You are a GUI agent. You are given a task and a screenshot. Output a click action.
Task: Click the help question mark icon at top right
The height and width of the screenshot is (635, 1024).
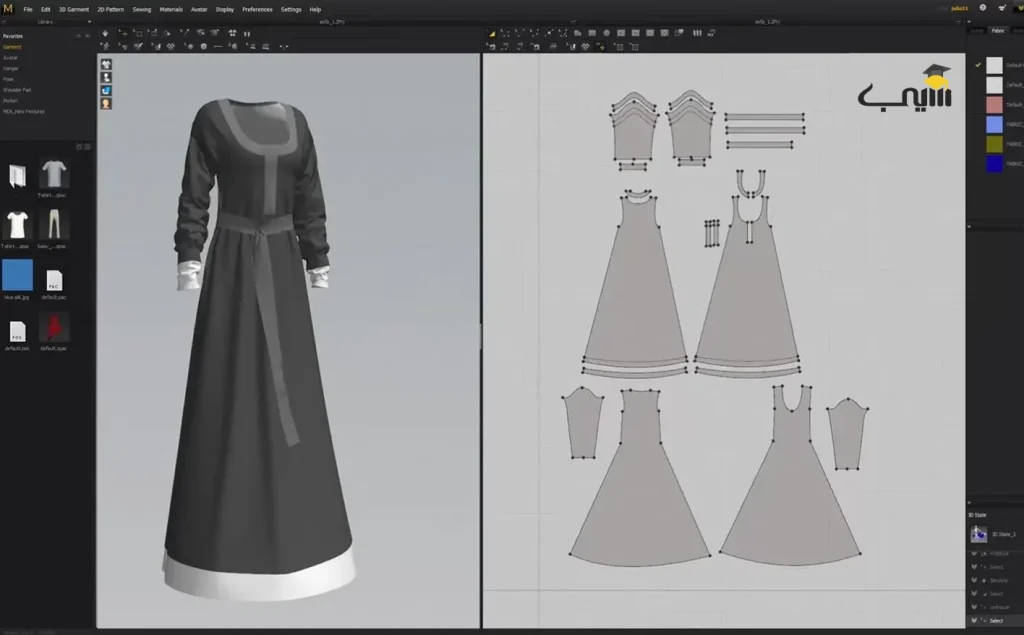[x=983, y=8]
